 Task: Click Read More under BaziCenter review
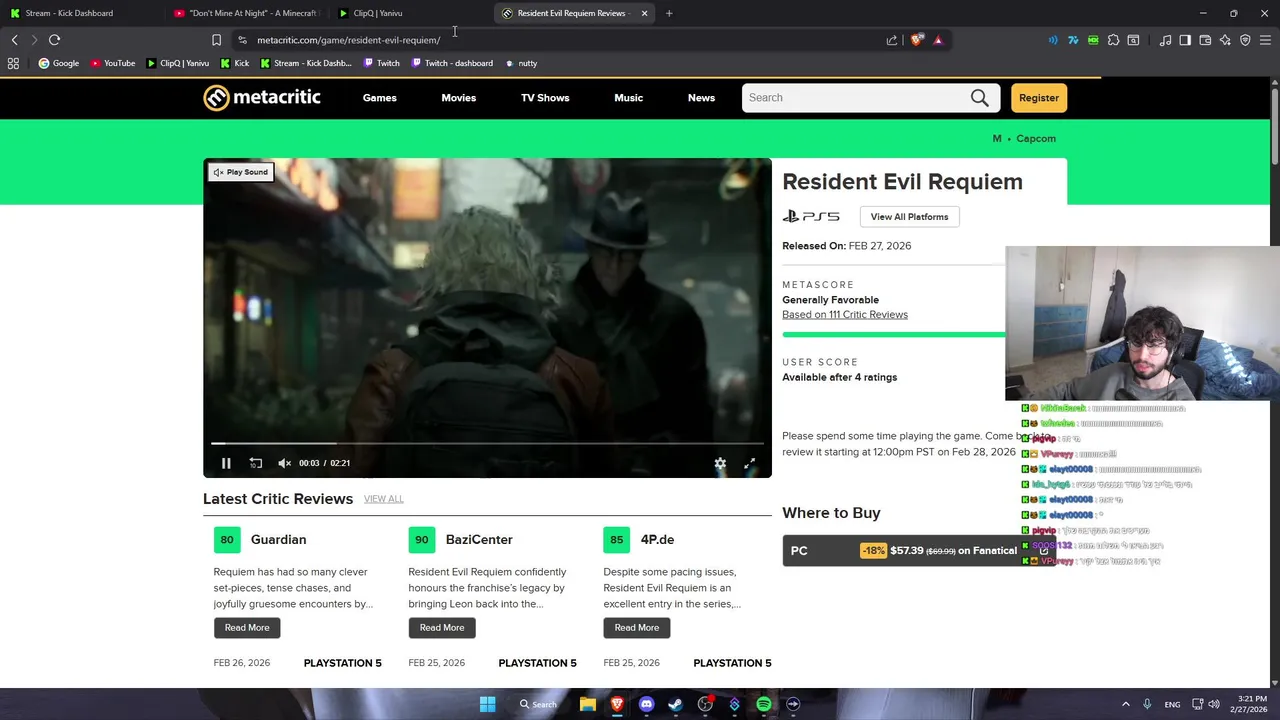coord(442,628)
